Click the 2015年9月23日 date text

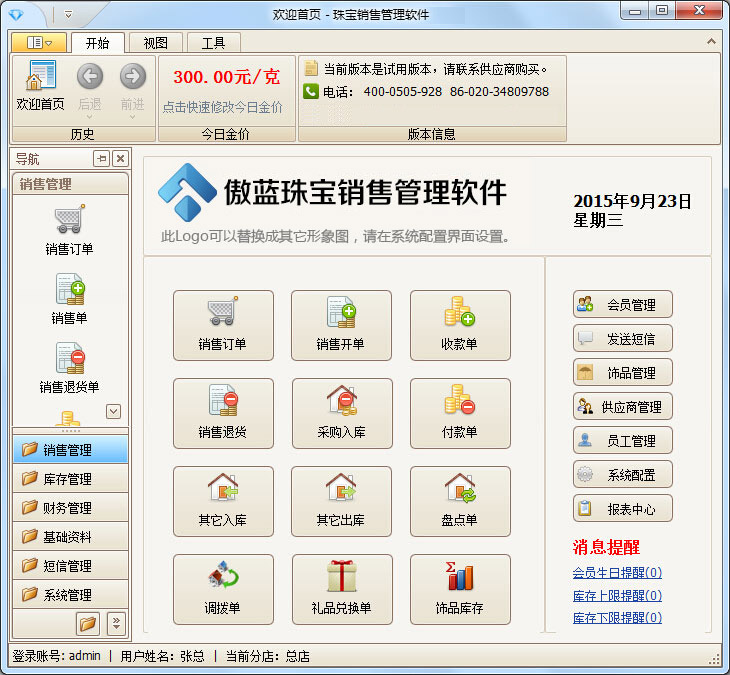632,201
